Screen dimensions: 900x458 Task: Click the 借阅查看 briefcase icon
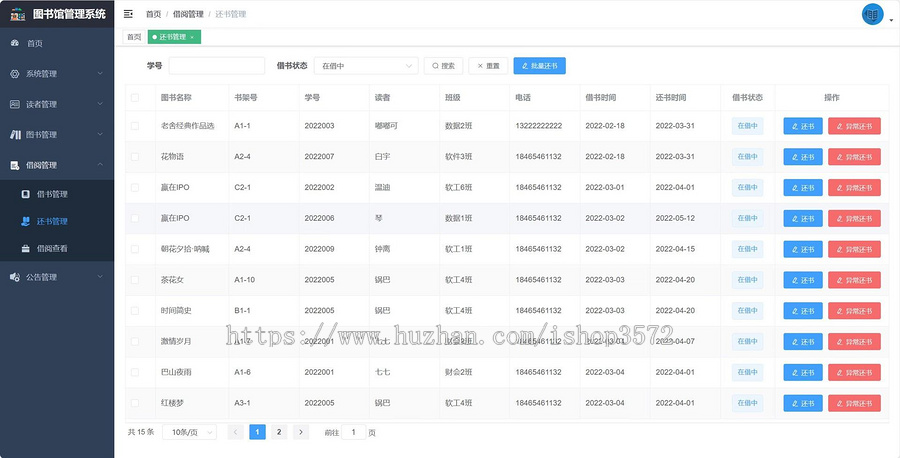pyautogui.click(x=25, y=249)
